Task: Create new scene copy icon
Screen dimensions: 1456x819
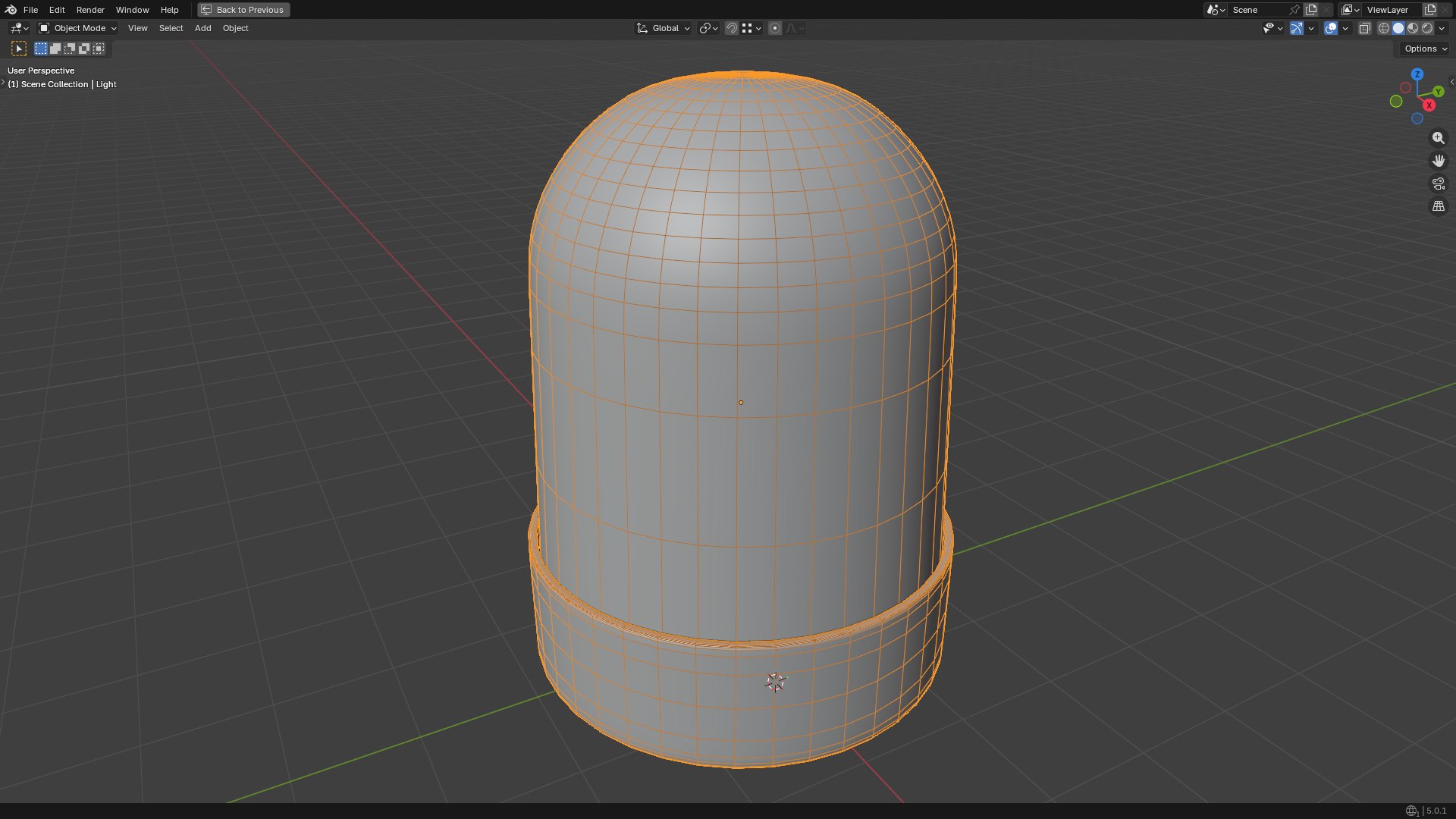Action: click(x=1310, y=10)
